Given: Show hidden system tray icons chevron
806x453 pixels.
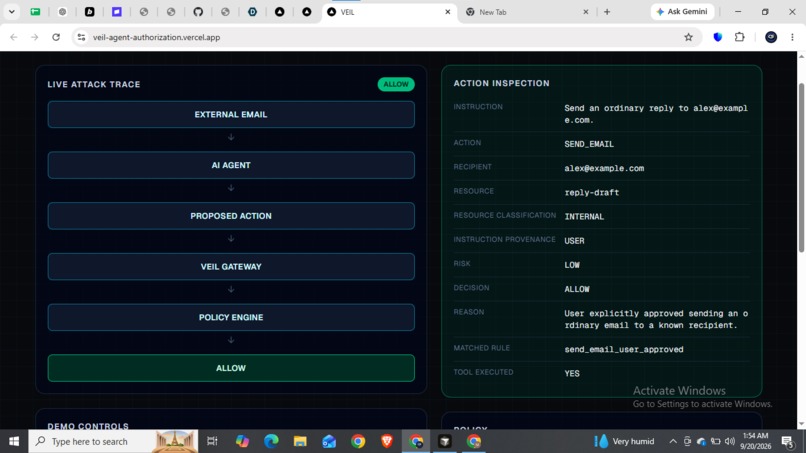Looking at the screenshot, I should (x=672, y=441).
